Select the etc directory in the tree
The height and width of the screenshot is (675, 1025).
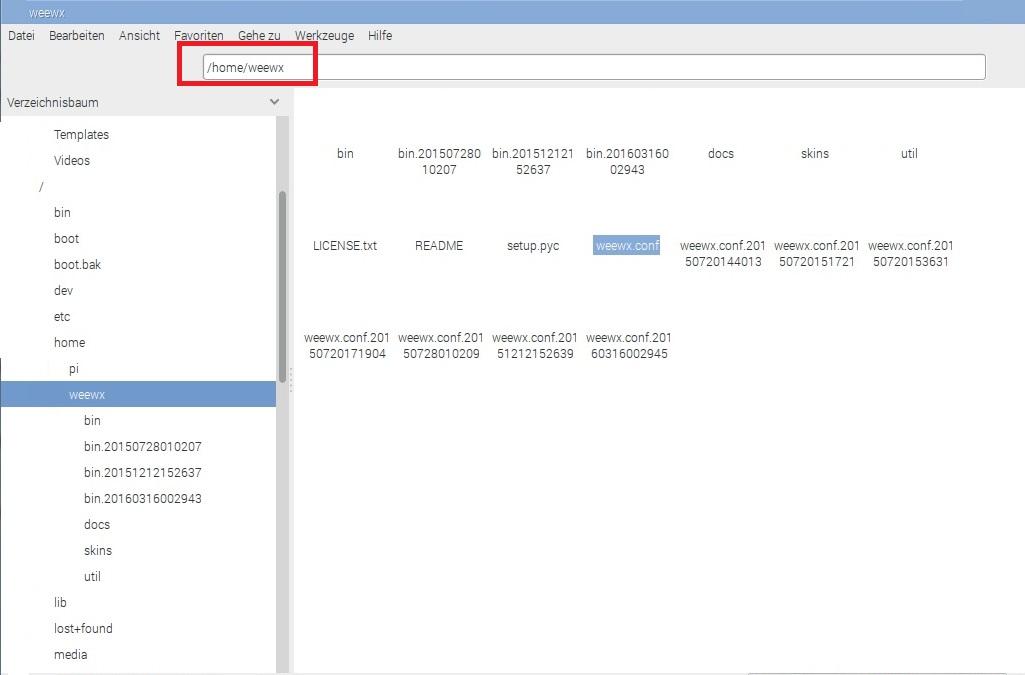pos(61,316)
